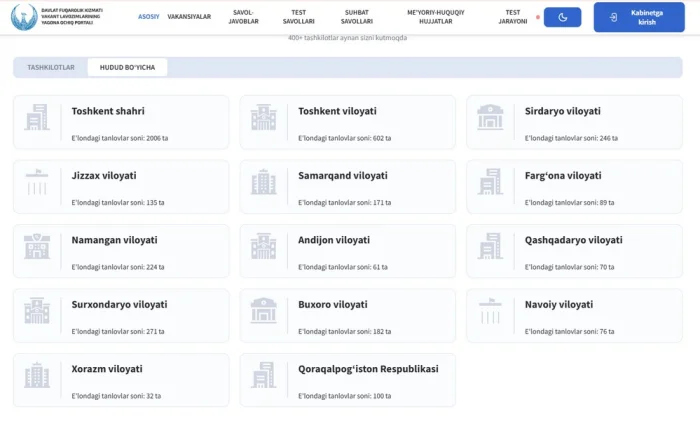Click the portal logo emblem
The height and width of the screenshot is (428, 700).
pos(25,17)
